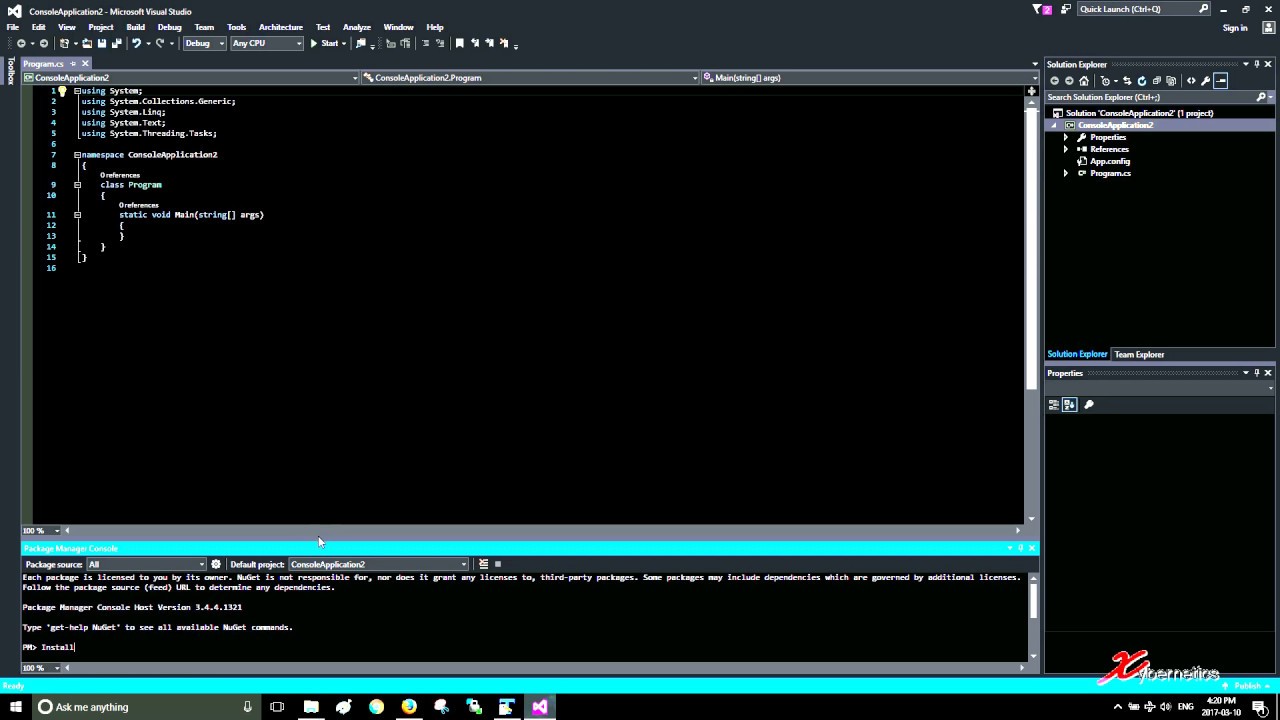Click the Alphabetical sort icon in Properties
Image resolution: width=1280 pixels, height=720 pixels.
coord(1069,405)
